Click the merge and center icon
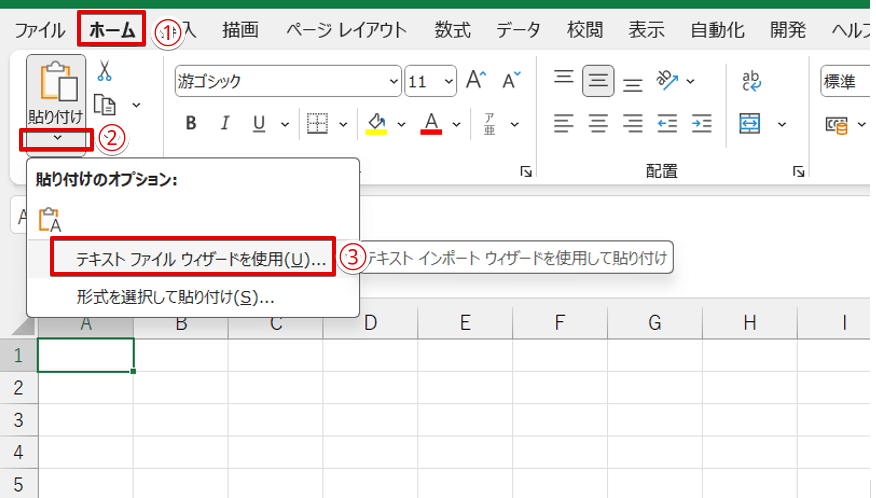The height and width of the screenshot is (498, 876). point(749,124)
